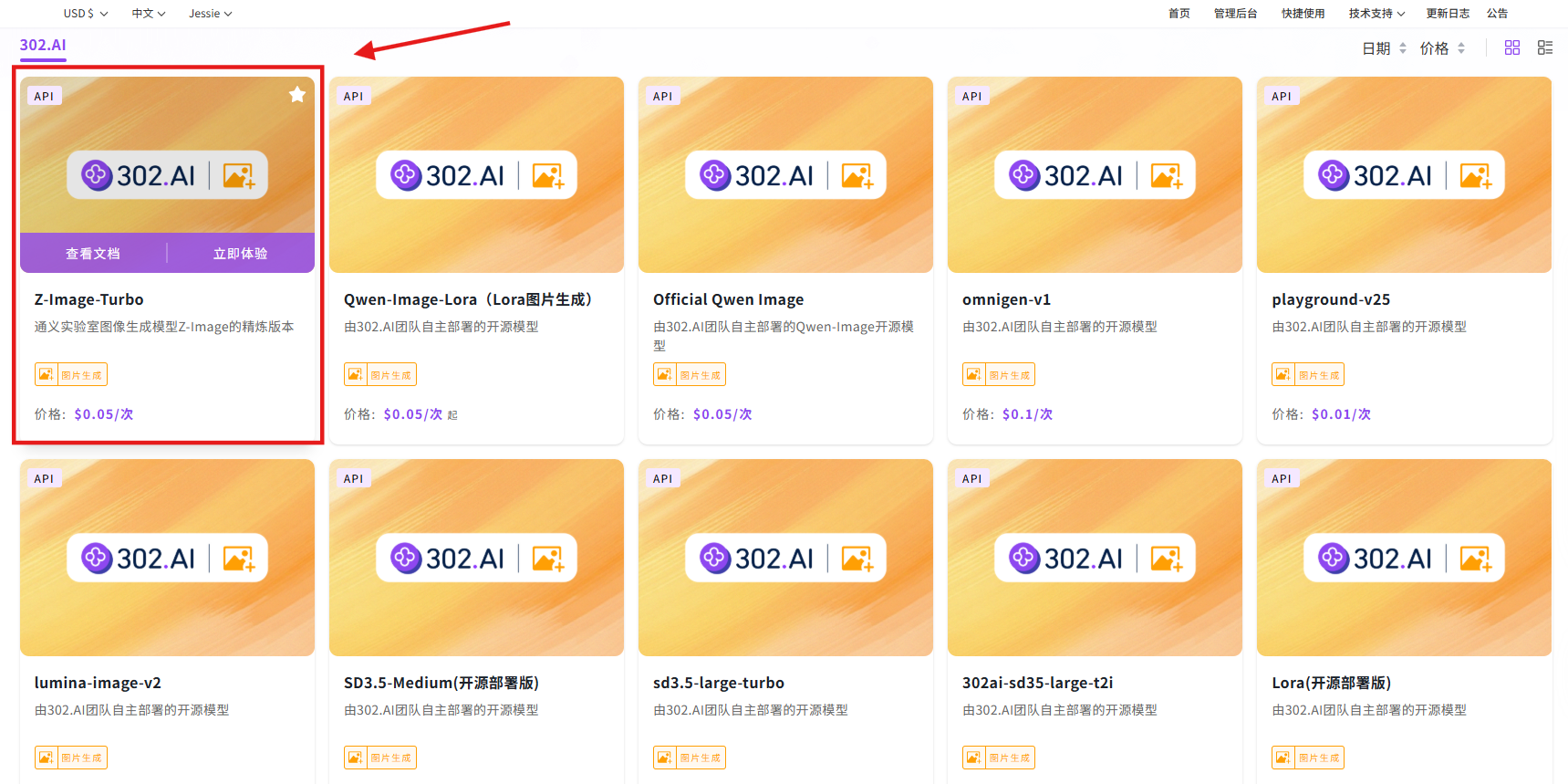Open the USD $ currency dropdown

pyautogui.click(x=86, y=14)
